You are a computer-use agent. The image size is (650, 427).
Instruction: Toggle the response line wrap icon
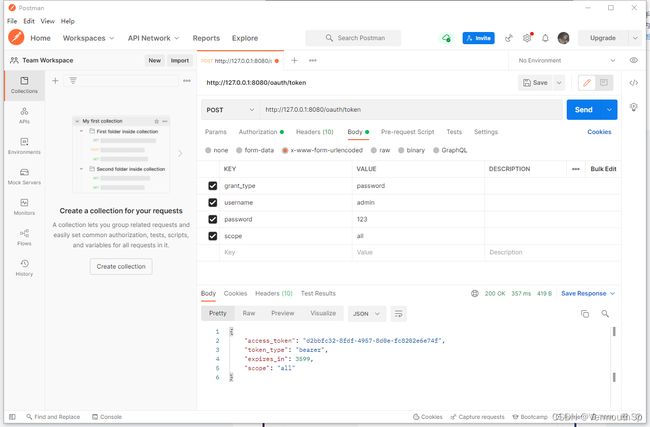398,313
